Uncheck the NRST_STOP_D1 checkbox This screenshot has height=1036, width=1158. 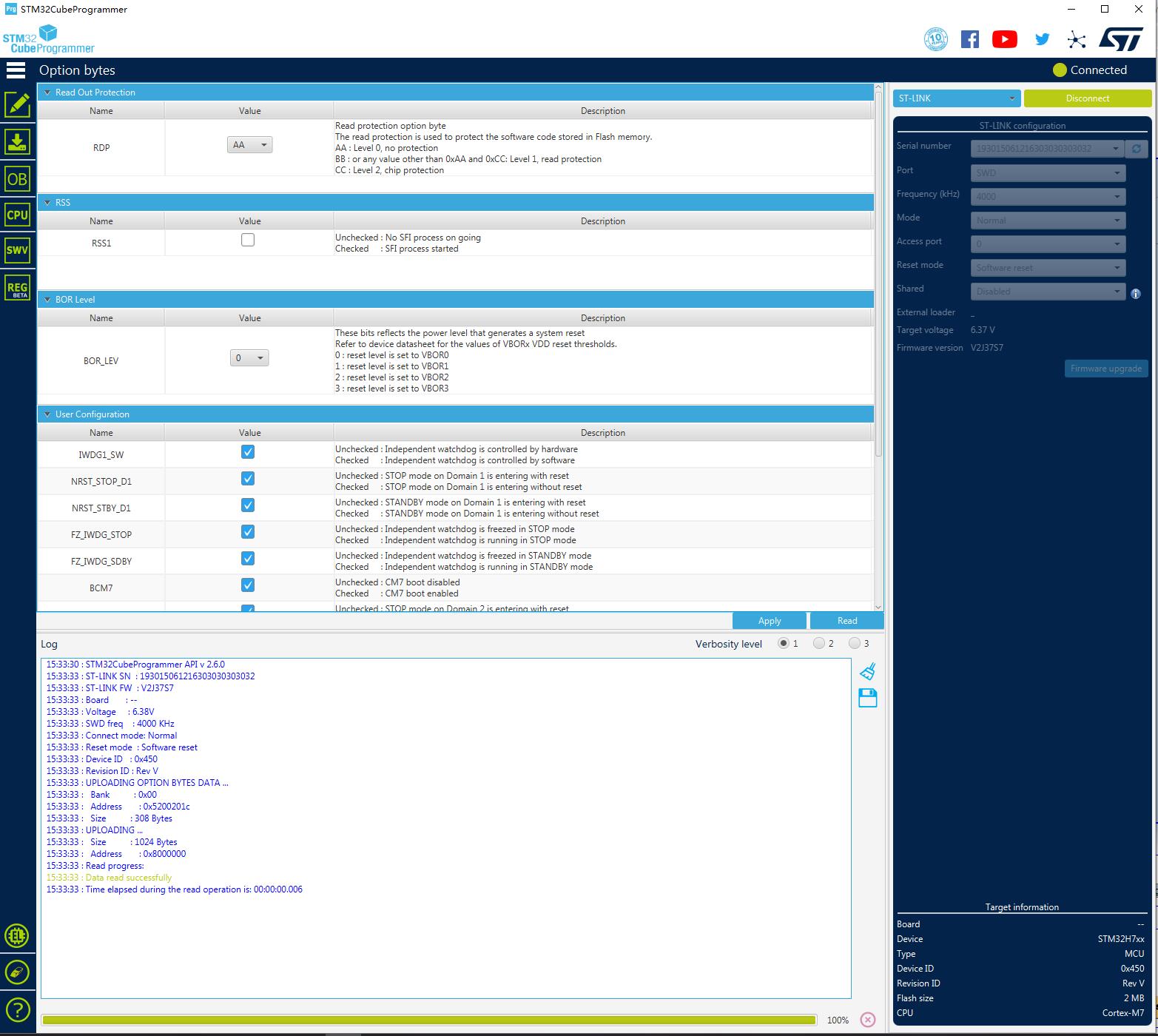pos(248,479)
